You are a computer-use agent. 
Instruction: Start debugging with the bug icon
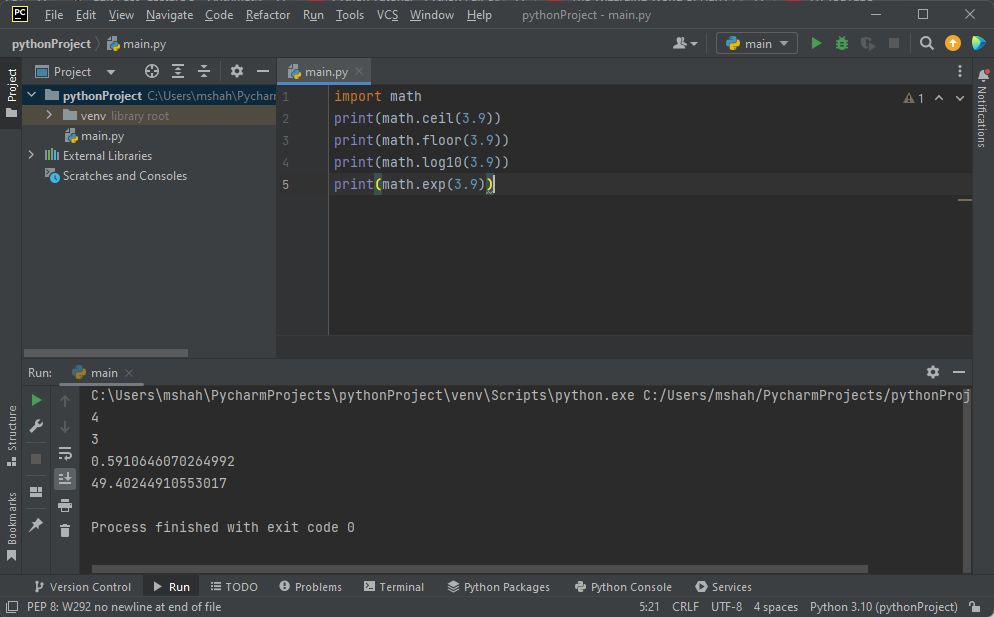point(842,43)
